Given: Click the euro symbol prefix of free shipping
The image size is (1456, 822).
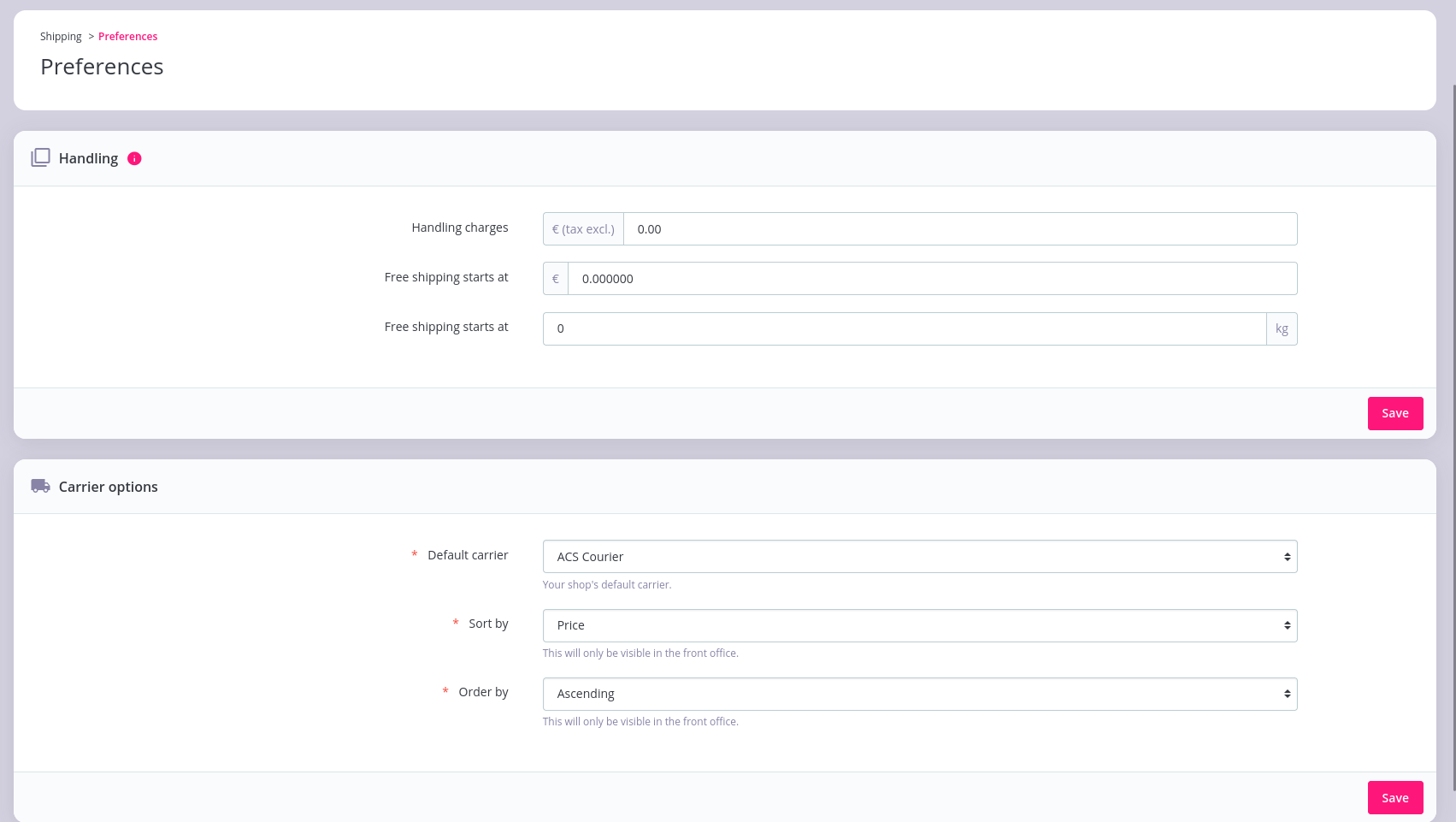Looking at the screenshot, I should 556,278.
